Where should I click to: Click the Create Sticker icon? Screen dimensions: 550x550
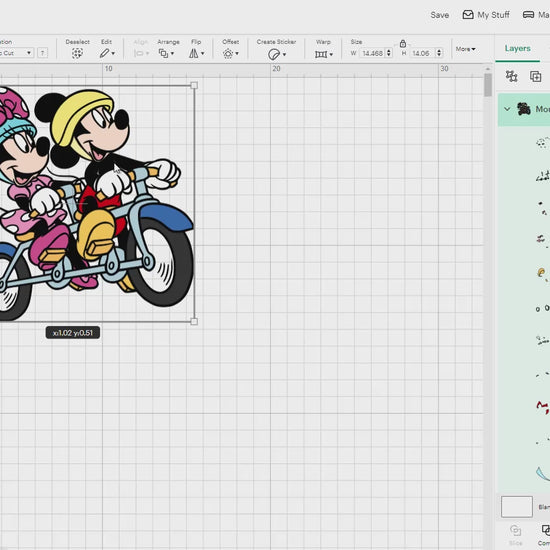(x=274, y=54)
